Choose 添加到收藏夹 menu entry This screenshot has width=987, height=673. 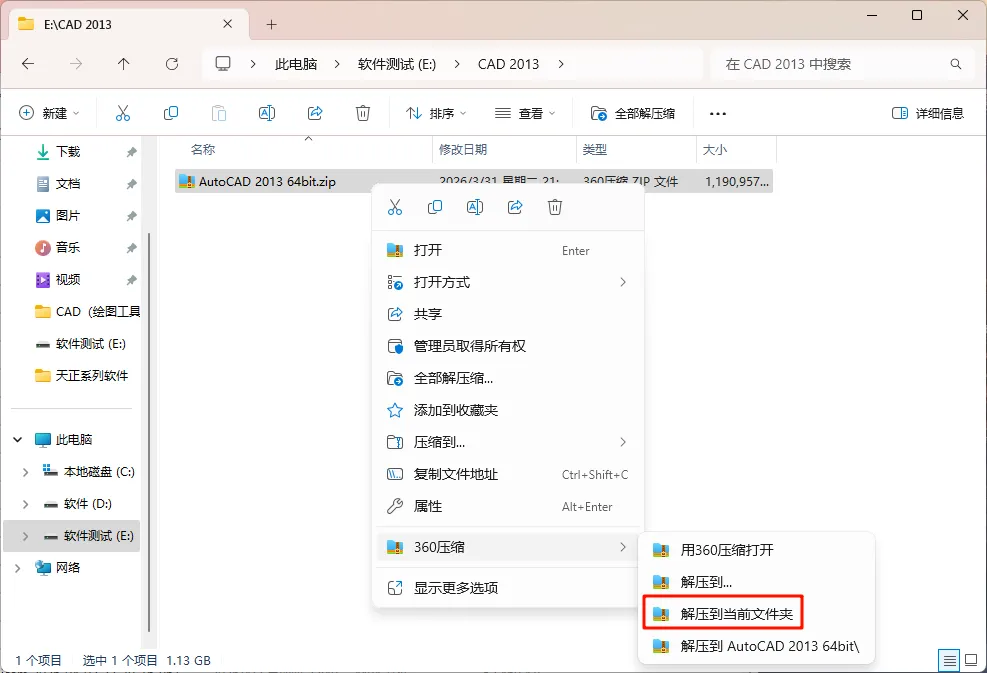click(507, 410)
